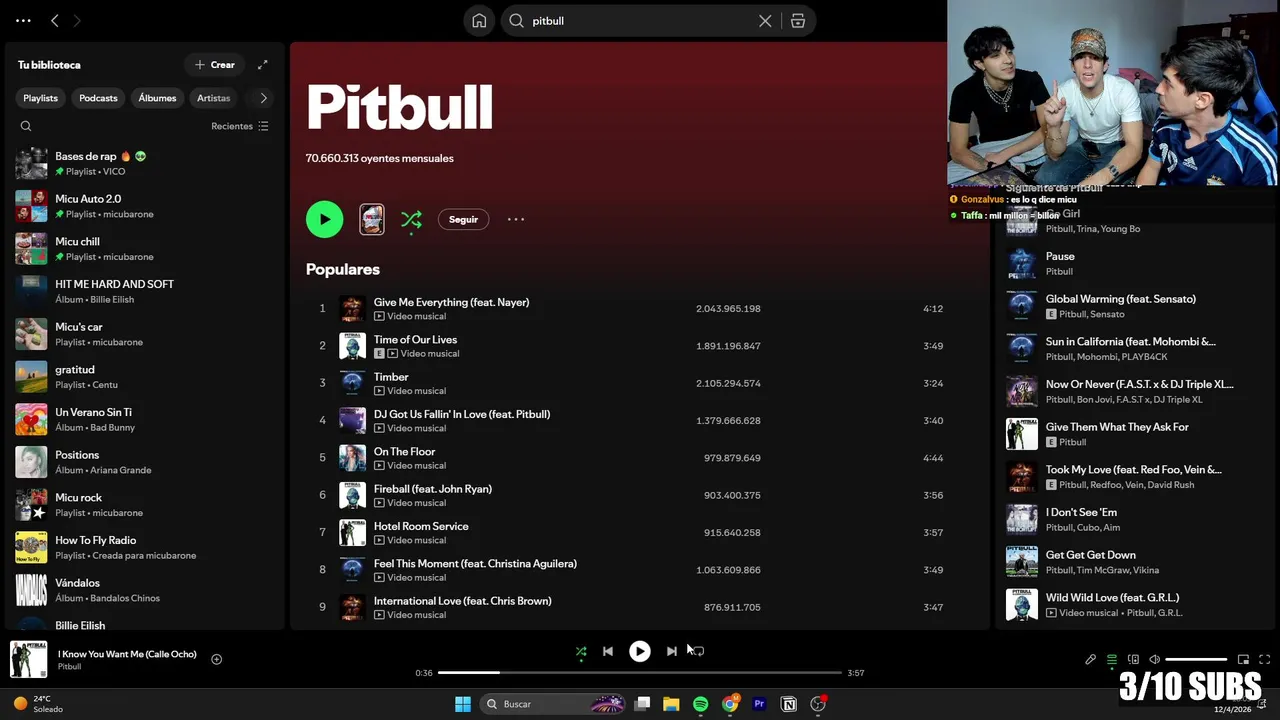Add current song to Liked Songs
Screen dimensions: 1280x720
[216, 659]
